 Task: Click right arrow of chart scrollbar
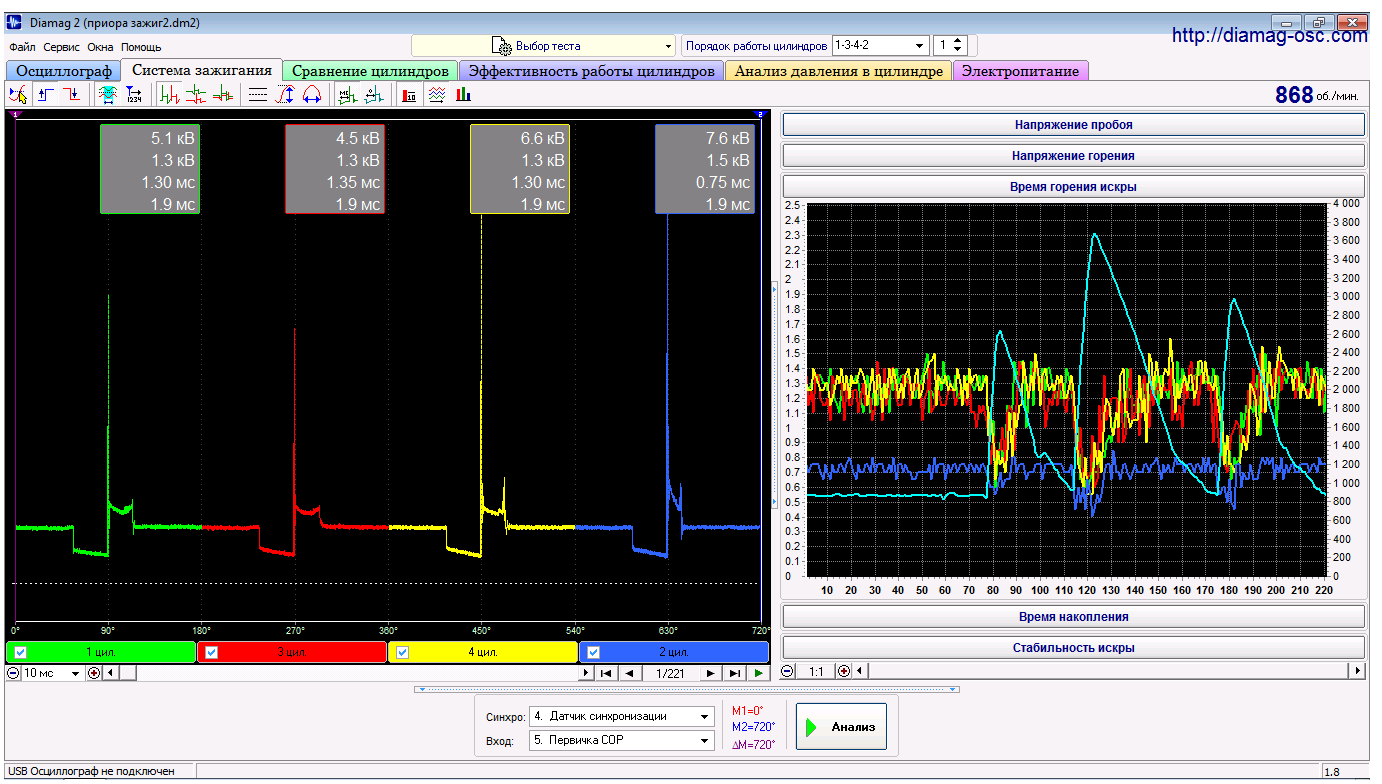tap(1357, 671)
